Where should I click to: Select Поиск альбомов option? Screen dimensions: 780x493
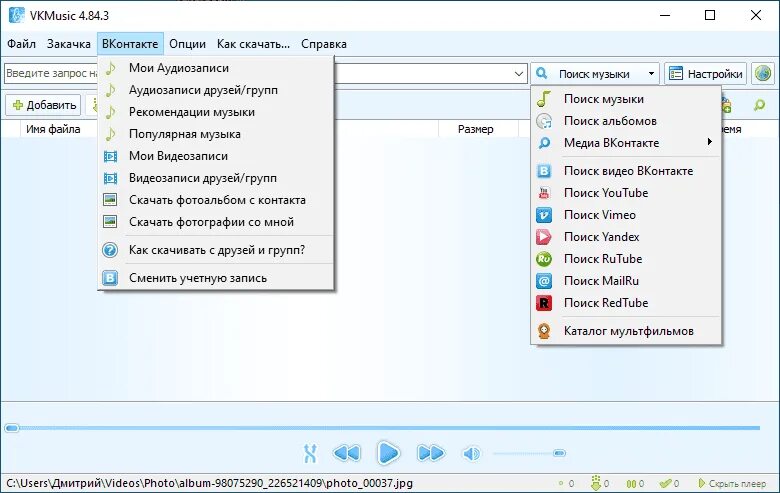coord(626,121)
